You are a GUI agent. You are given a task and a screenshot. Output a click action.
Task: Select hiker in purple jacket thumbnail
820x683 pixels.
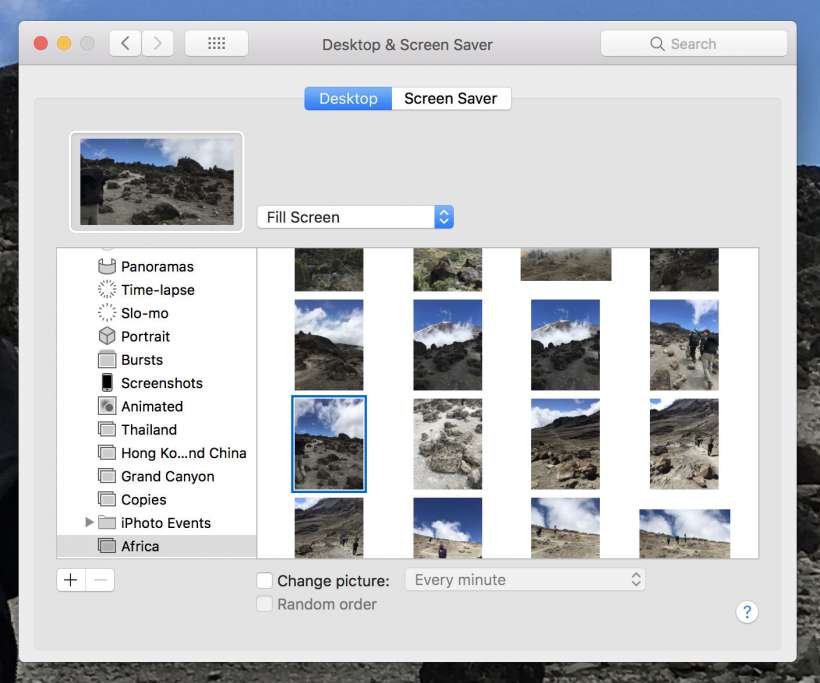tap(448, 528)
